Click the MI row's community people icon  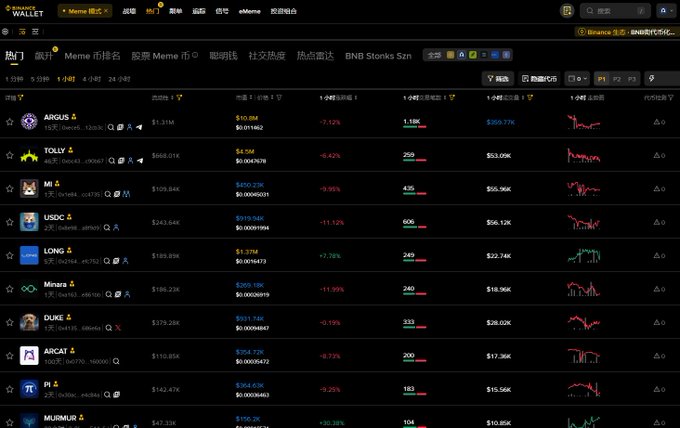pos(126,194)
